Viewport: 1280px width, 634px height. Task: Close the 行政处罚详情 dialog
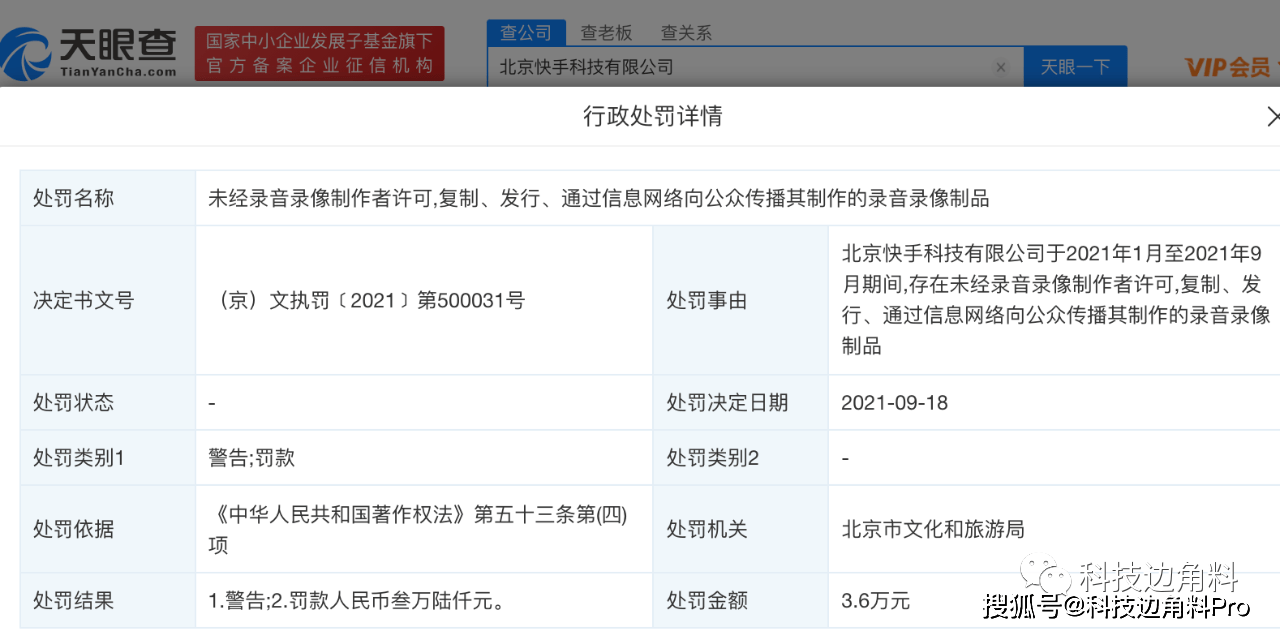coord(1272,117)
